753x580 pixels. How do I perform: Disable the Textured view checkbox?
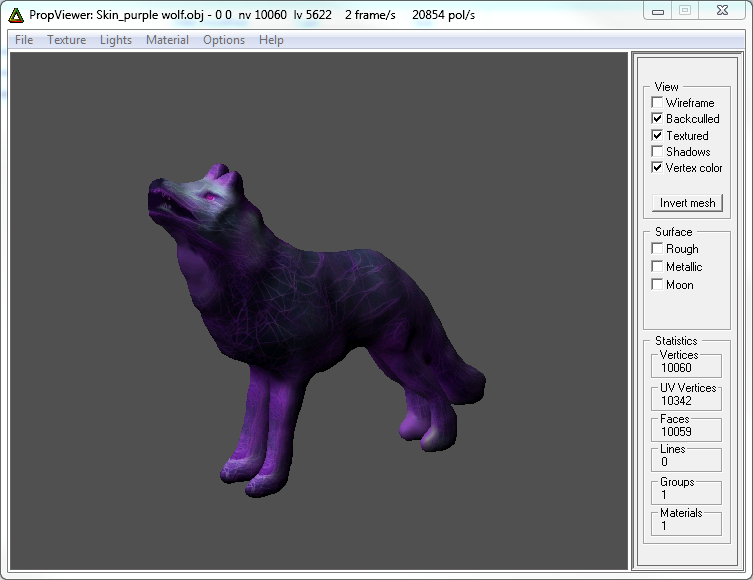657,135
